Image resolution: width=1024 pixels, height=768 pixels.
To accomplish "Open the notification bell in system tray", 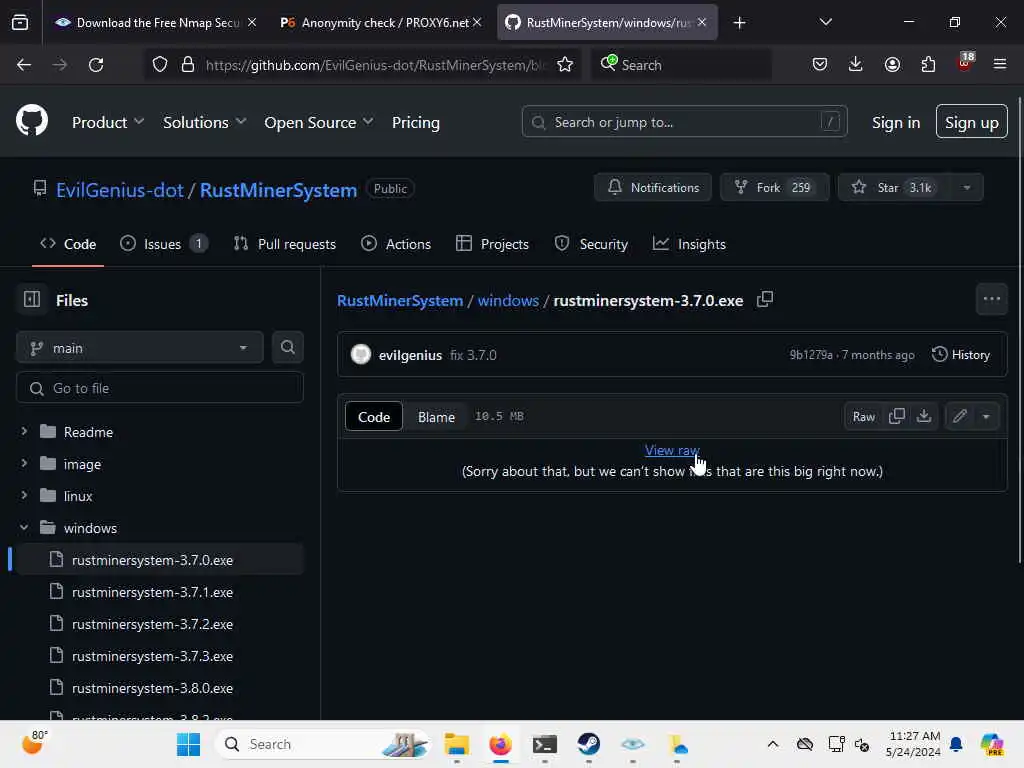I will pos(956,744).
